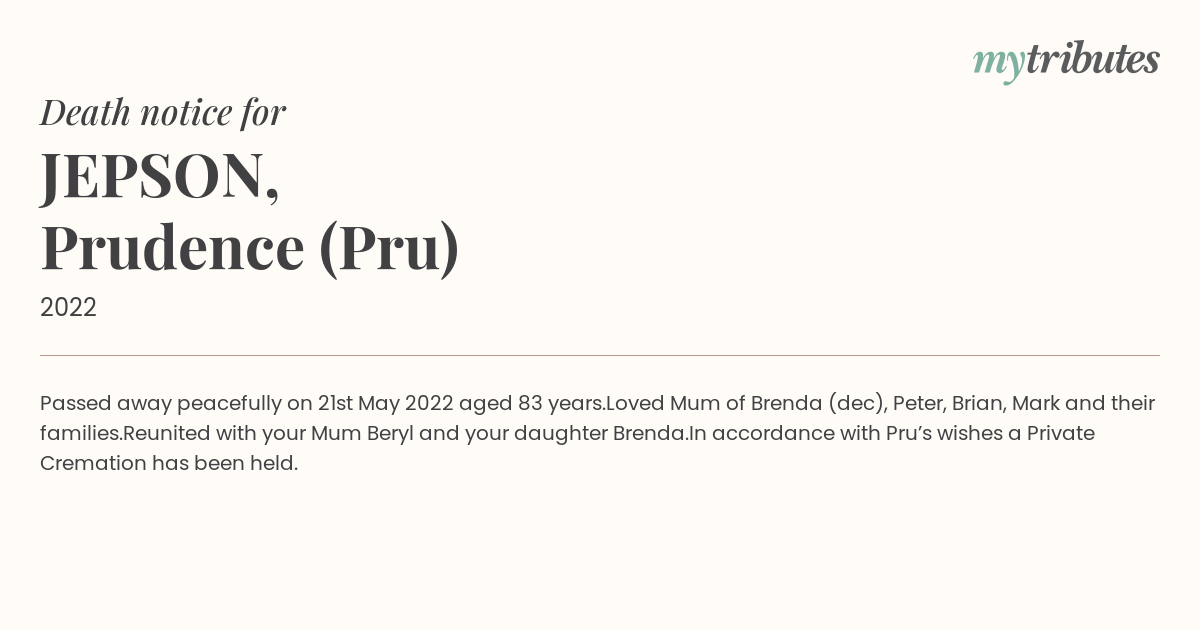Click the green 'my' in the logo
Viewport: 1200px width, 630px height.
point(998,64)
